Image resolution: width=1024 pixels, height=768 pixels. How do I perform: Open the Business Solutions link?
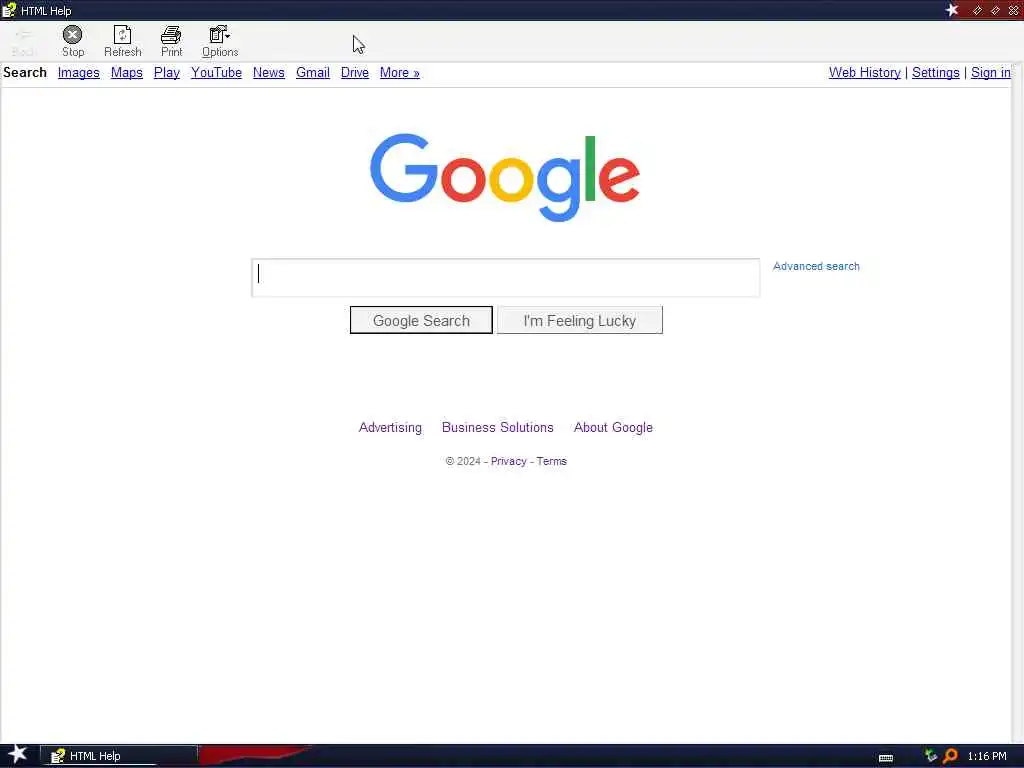[498, 427]
